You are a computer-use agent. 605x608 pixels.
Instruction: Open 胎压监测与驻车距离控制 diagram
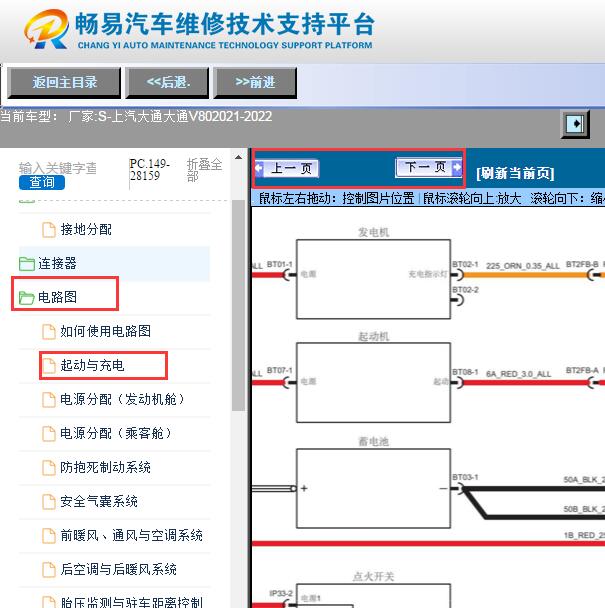click(x=131, y=602)
